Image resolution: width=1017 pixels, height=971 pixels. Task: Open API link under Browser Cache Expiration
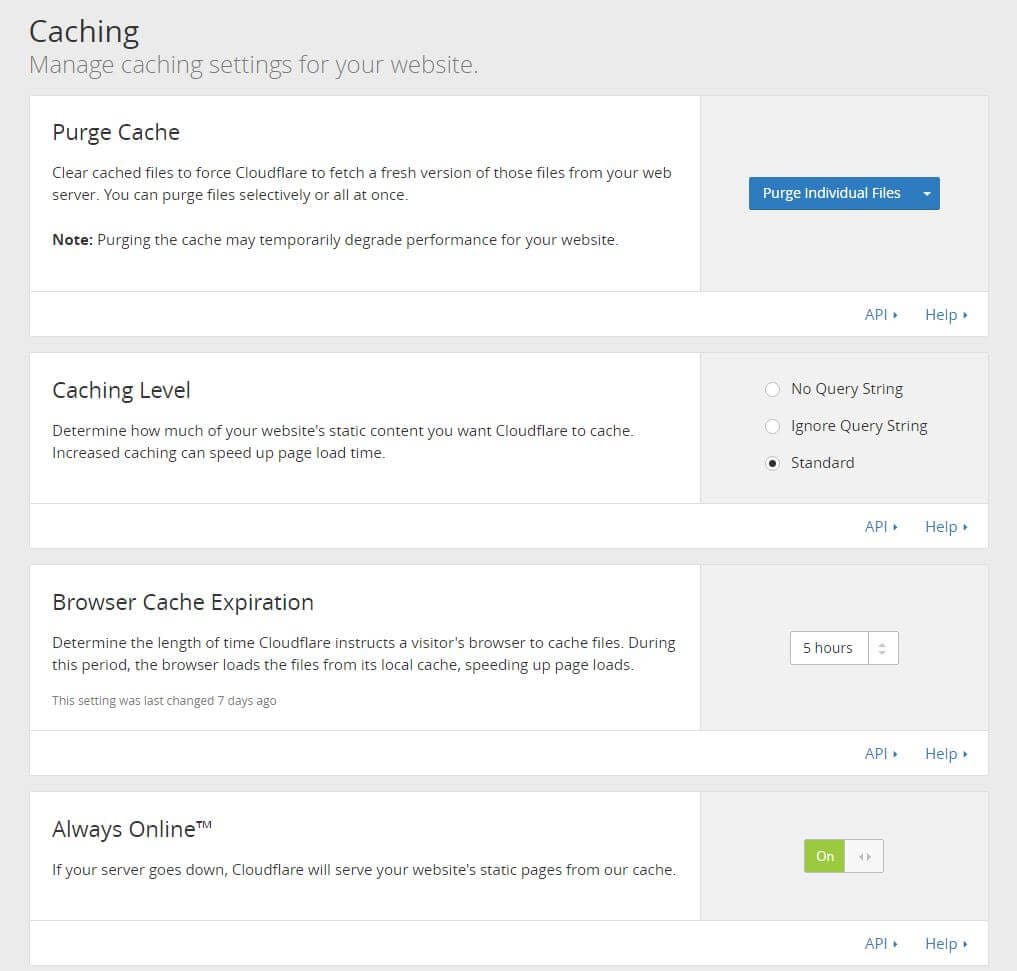point(880,754)
